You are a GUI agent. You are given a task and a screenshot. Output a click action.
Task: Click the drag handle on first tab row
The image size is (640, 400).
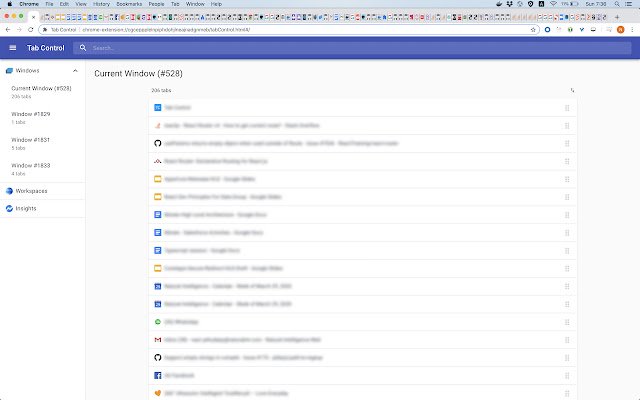pyautogui.click(x=567, y=108)
